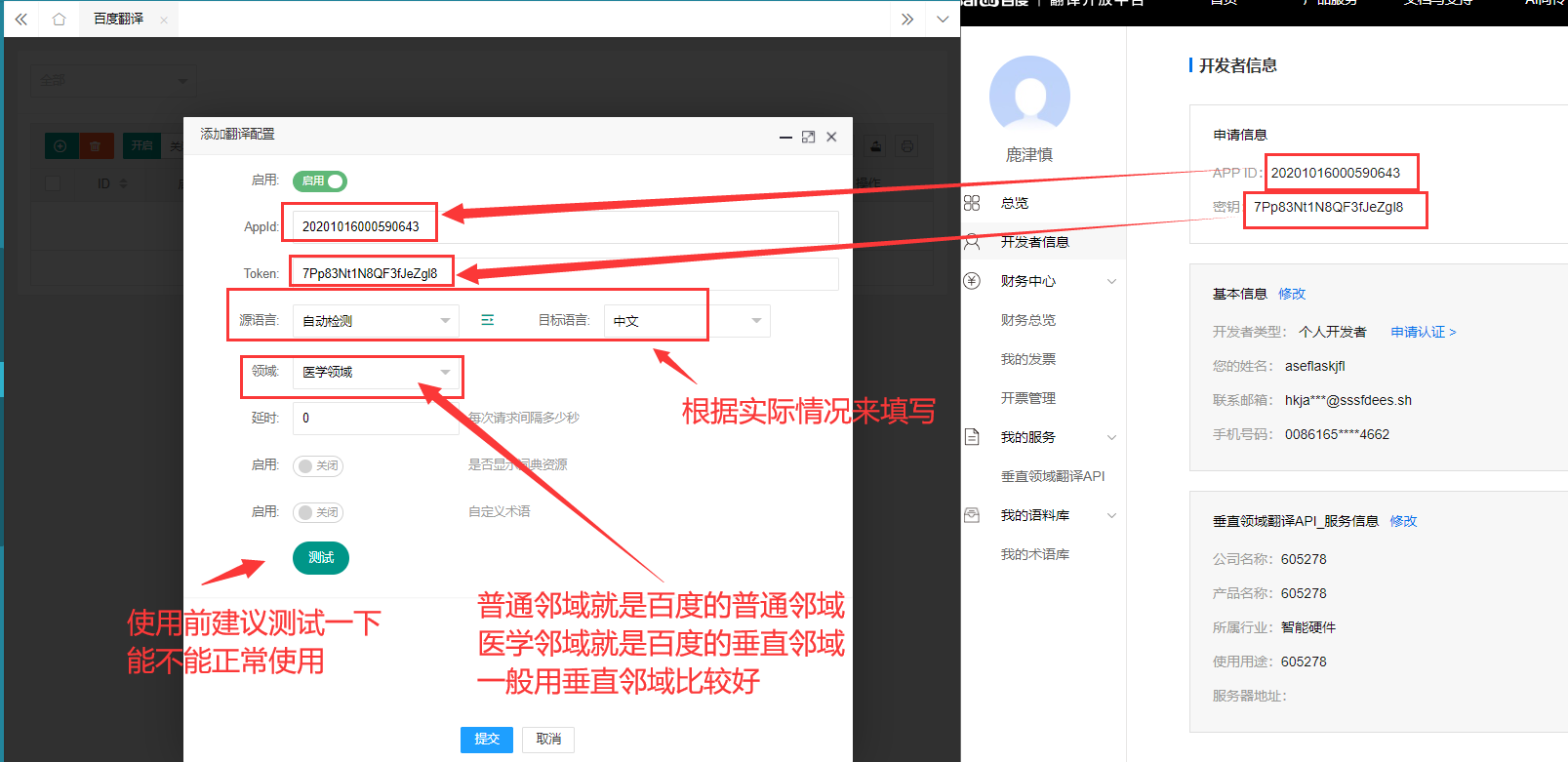The height and width of the screenshot is (762, 1568).
Task: Click the phone number 0086165****4662
Action: (1337, 434)
